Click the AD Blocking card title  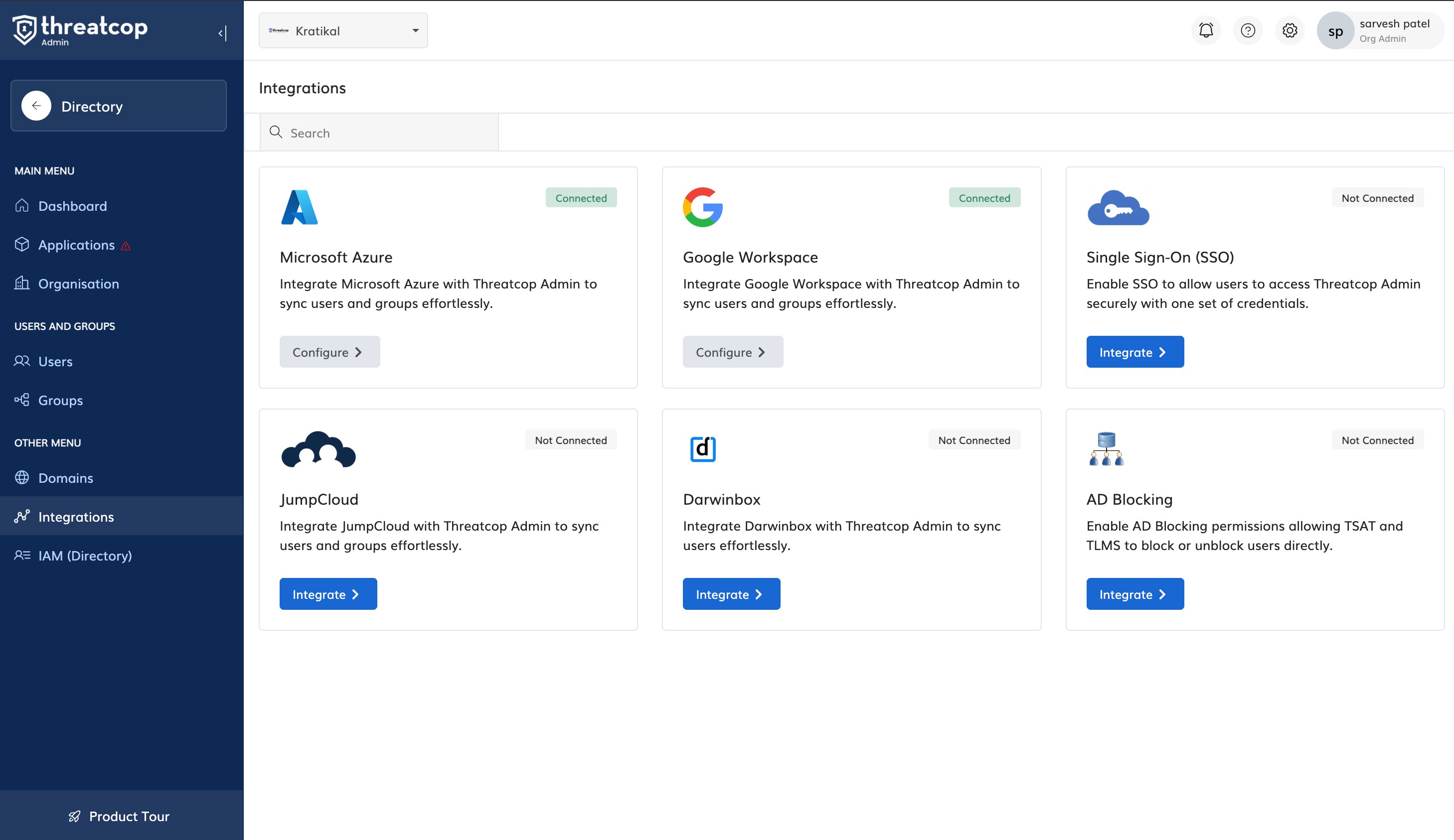[1129, 499]
